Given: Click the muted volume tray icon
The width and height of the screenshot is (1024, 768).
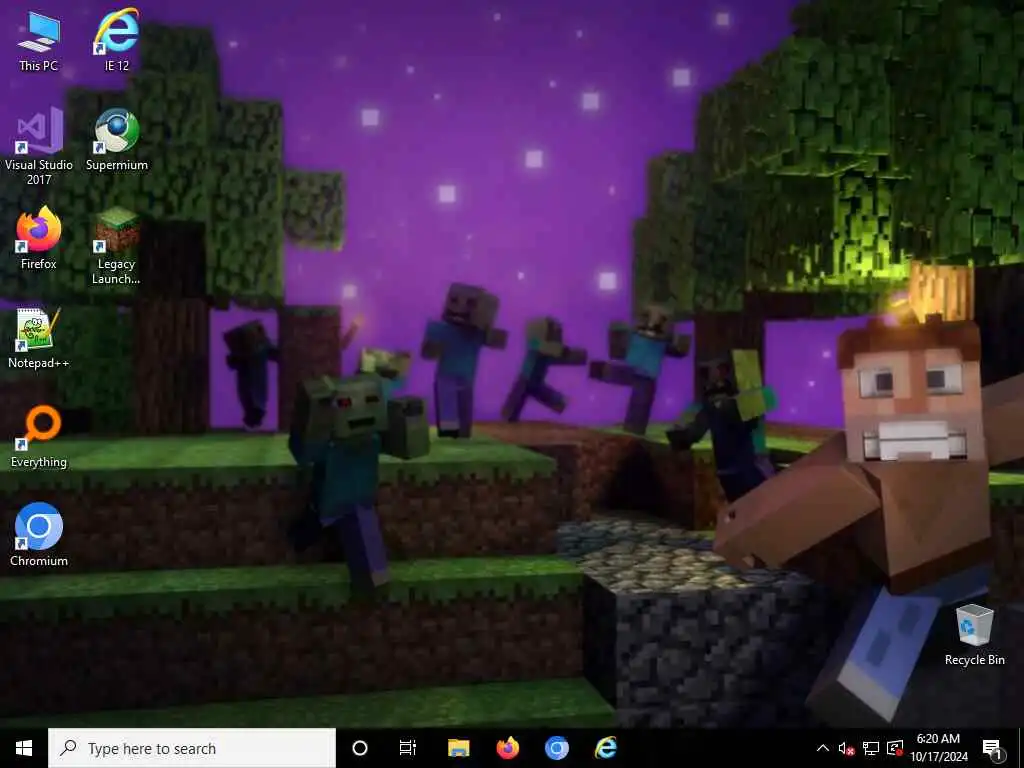Looking at the screenshot, I should click(846, 748).
